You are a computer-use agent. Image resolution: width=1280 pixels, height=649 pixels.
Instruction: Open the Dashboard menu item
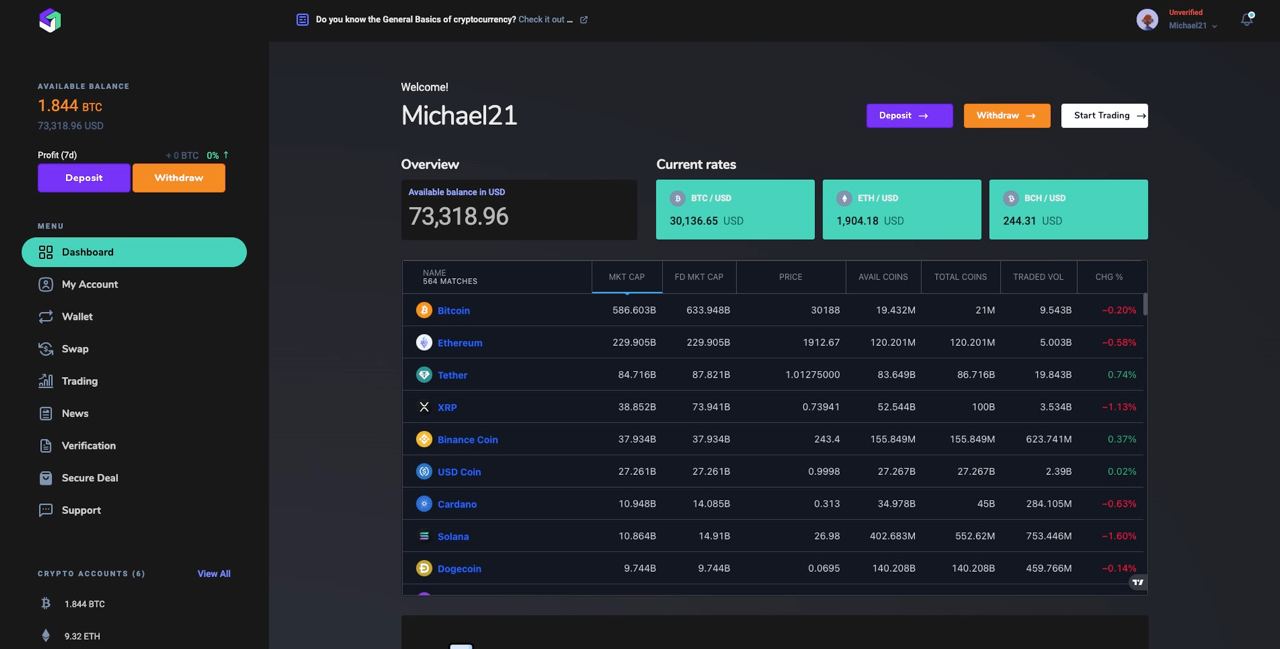[134, 252]
